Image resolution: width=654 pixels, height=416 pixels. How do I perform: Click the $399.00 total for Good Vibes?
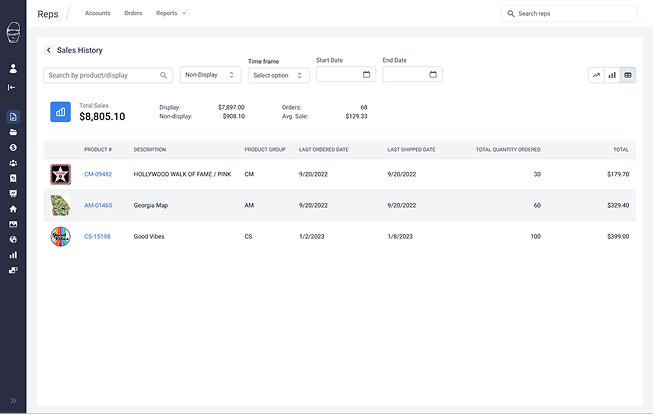coord(618,237)
